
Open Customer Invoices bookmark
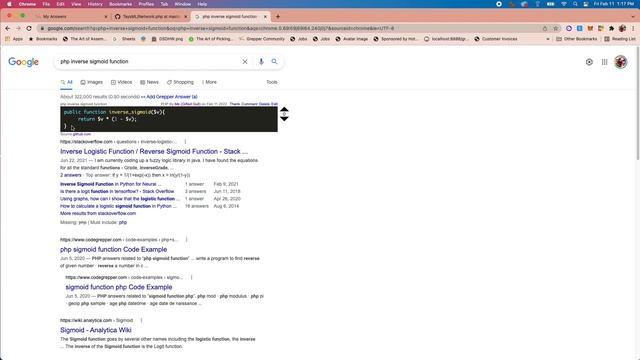pyautogui.click(x=496, y=39)
